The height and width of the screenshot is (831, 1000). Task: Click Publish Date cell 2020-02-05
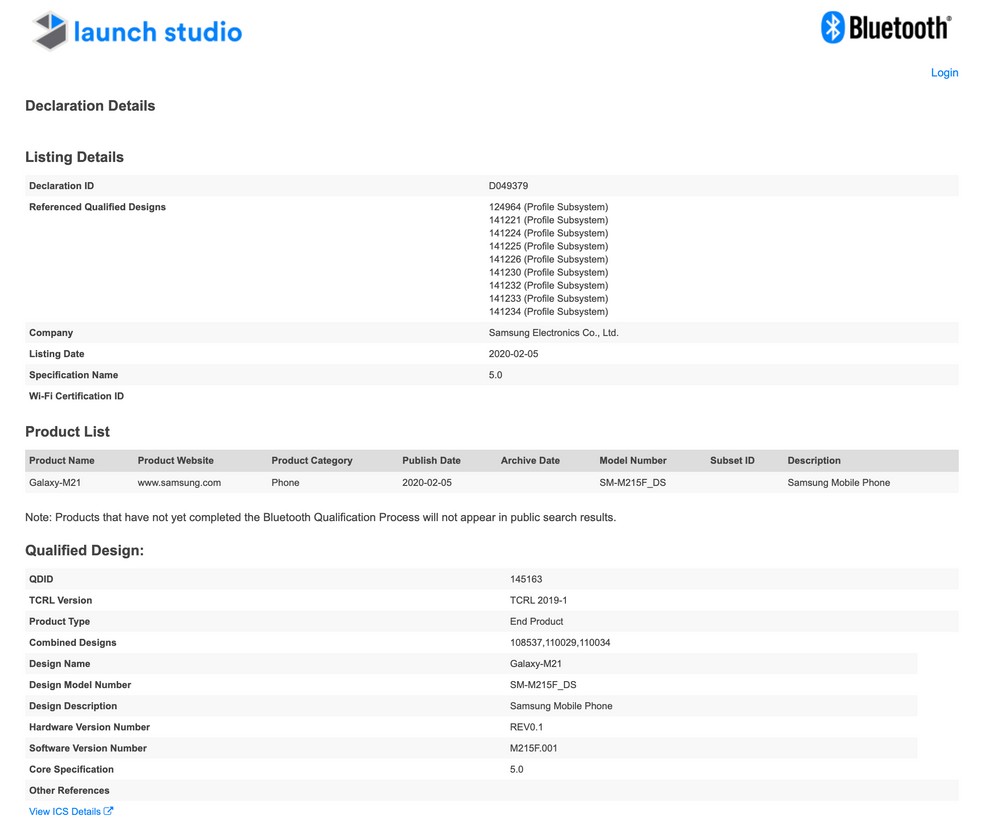(x=427, y=483)
